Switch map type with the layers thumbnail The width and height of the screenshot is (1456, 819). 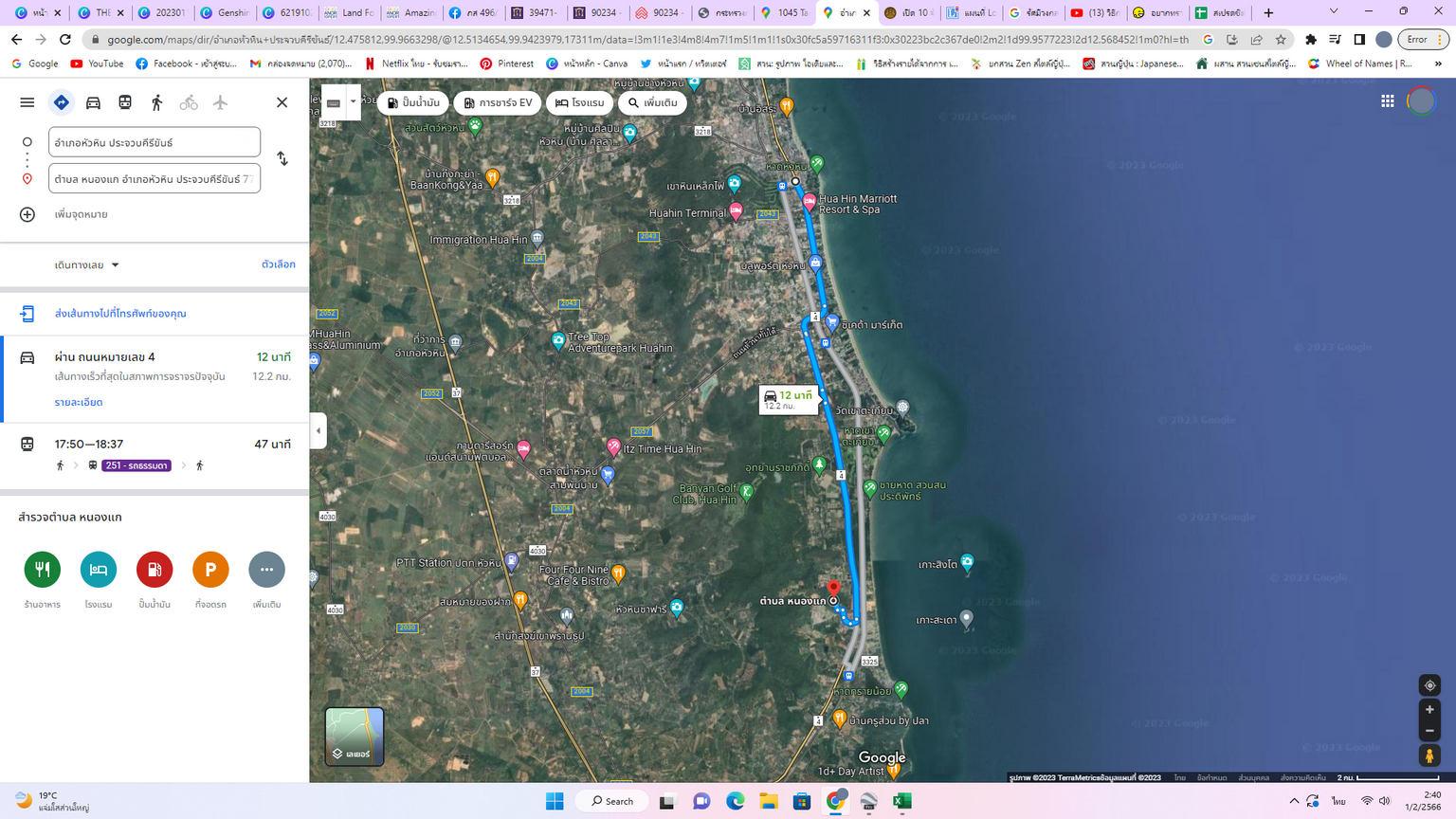tap(355, 737)
